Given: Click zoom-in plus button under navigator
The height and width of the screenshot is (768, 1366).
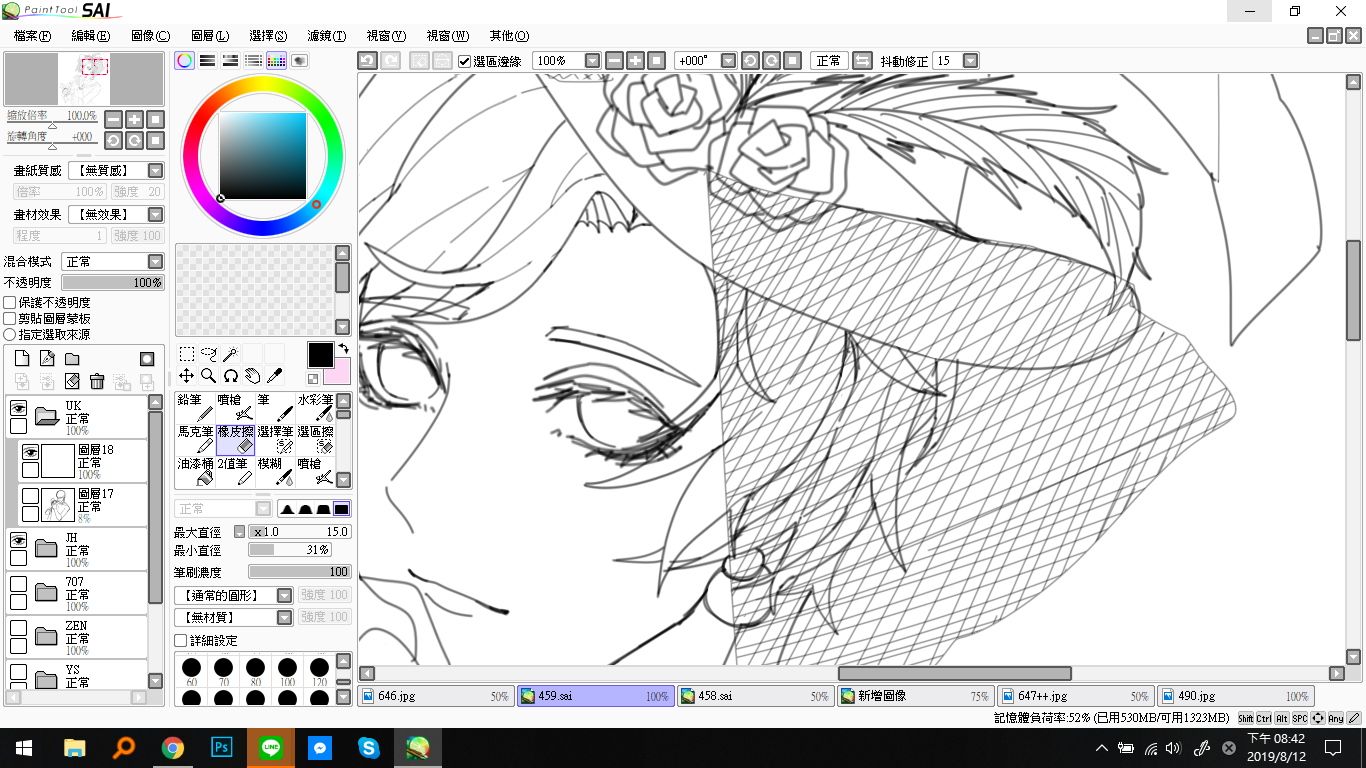Looking at the screenshot, I should (134, 119).
